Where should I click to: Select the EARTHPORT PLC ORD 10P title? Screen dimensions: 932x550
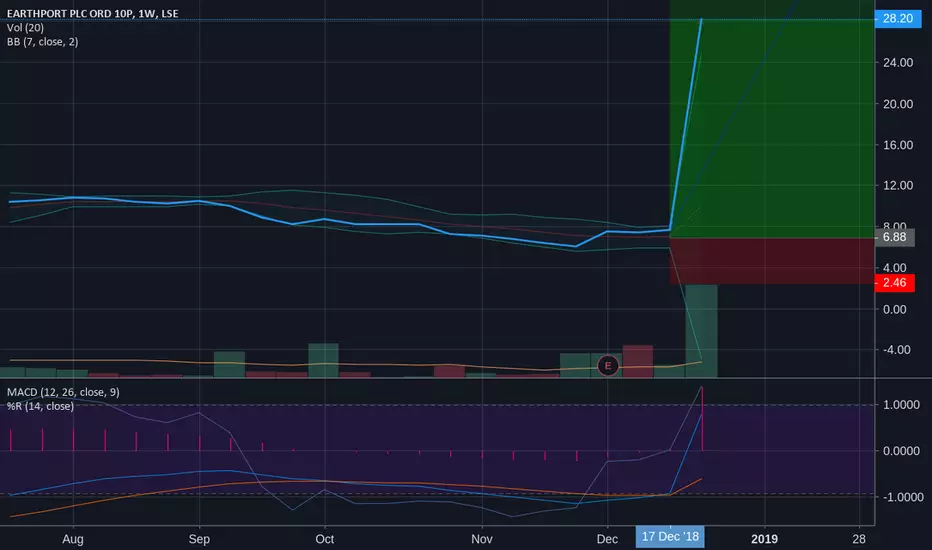click(93, 13)
